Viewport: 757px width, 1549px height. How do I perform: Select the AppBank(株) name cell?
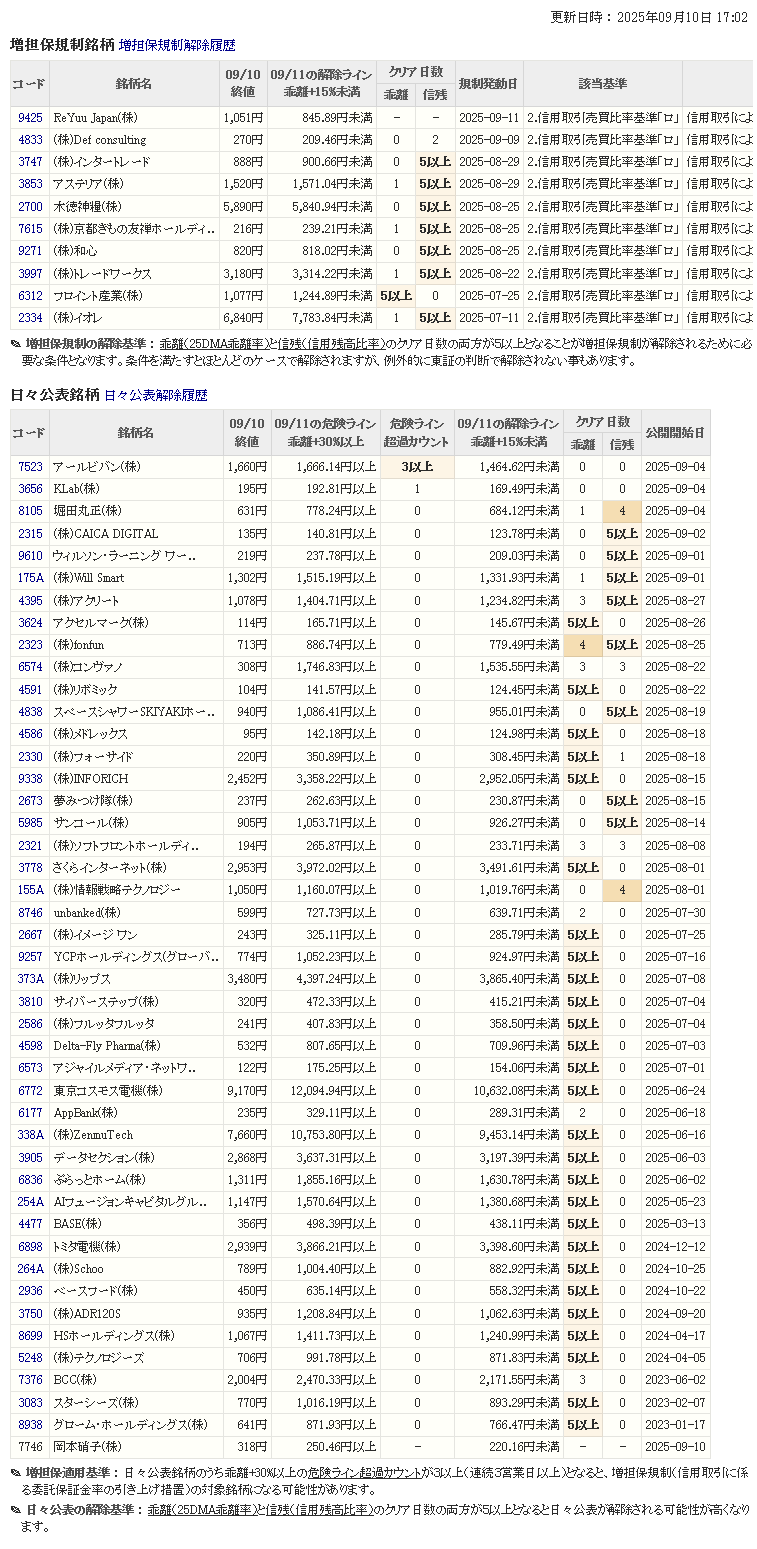138,1113
